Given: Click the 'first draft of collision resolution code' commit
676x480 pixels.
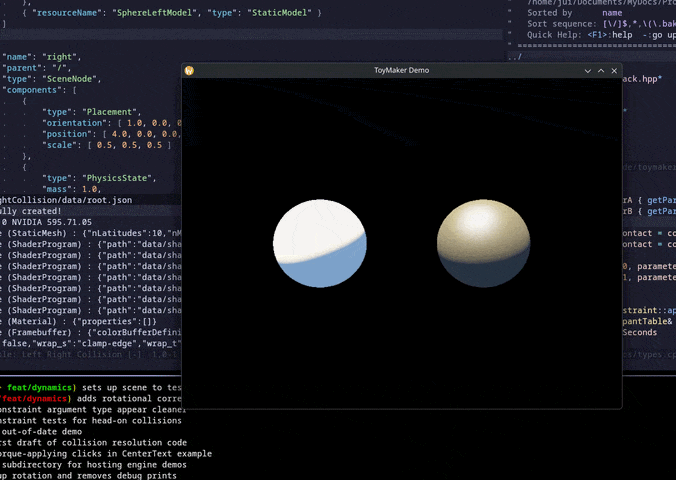Looking at the screenshot, I should tap(94, 442).
